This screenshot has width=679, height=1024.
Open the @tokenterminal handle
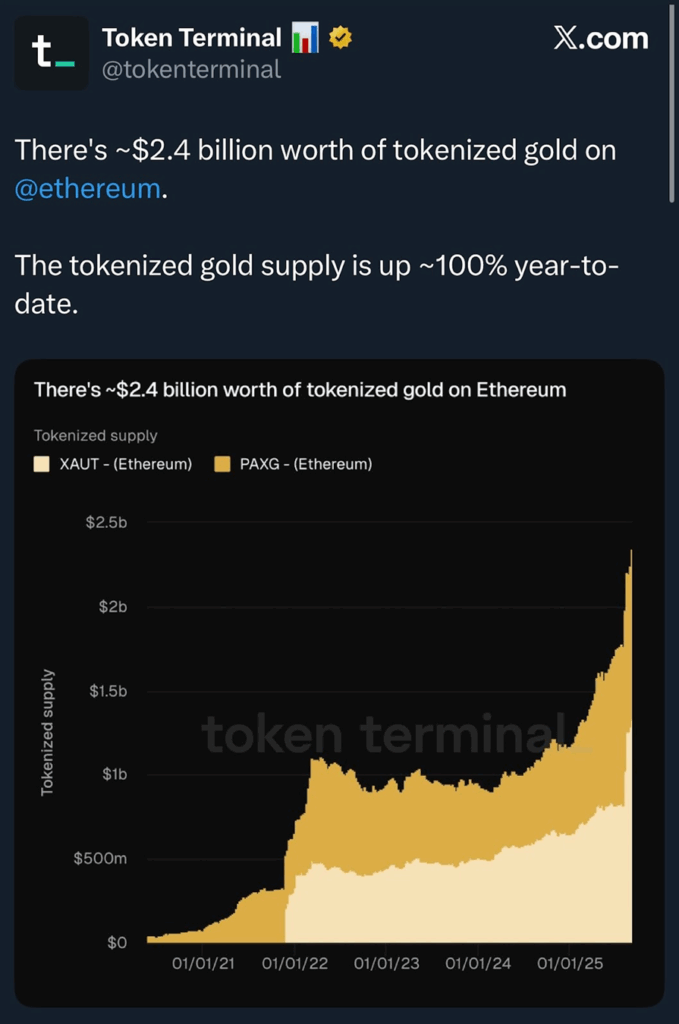(191, 69)
